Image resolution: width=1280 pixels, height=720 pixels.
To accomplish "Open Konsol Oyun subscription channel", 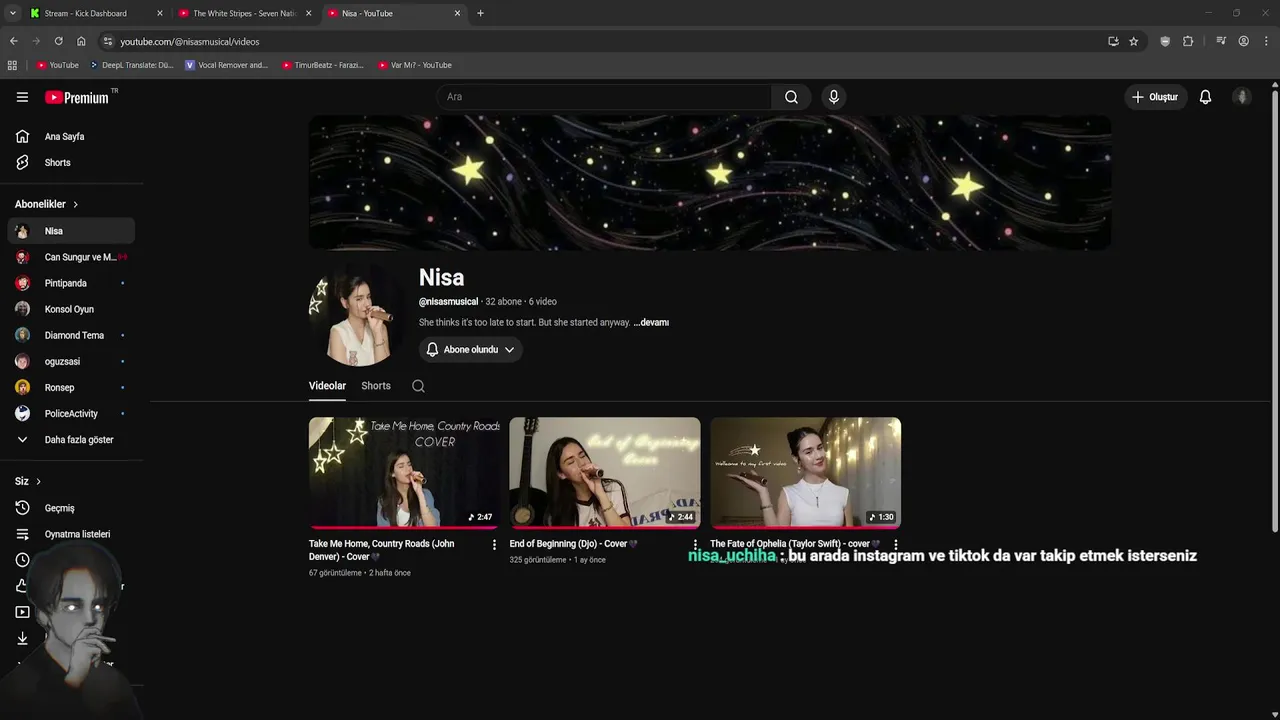I will pyautogui.click(x=70, y=309).
